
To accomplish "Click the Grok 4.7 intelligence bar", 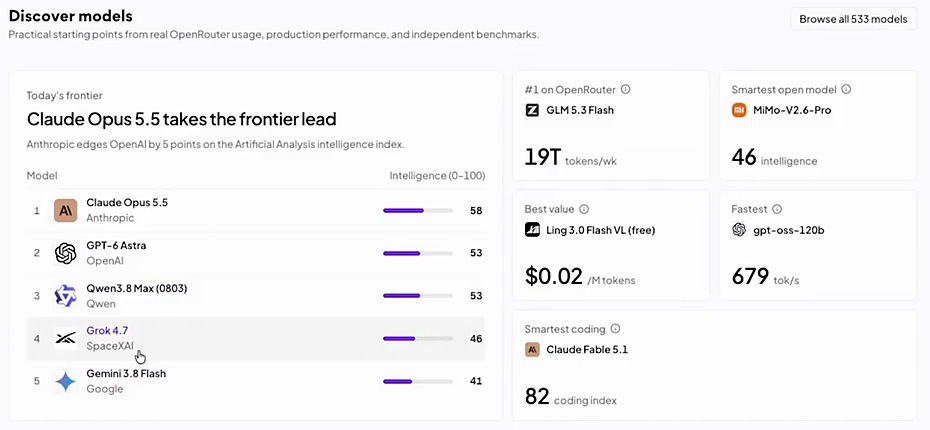I will coord(418,339).
